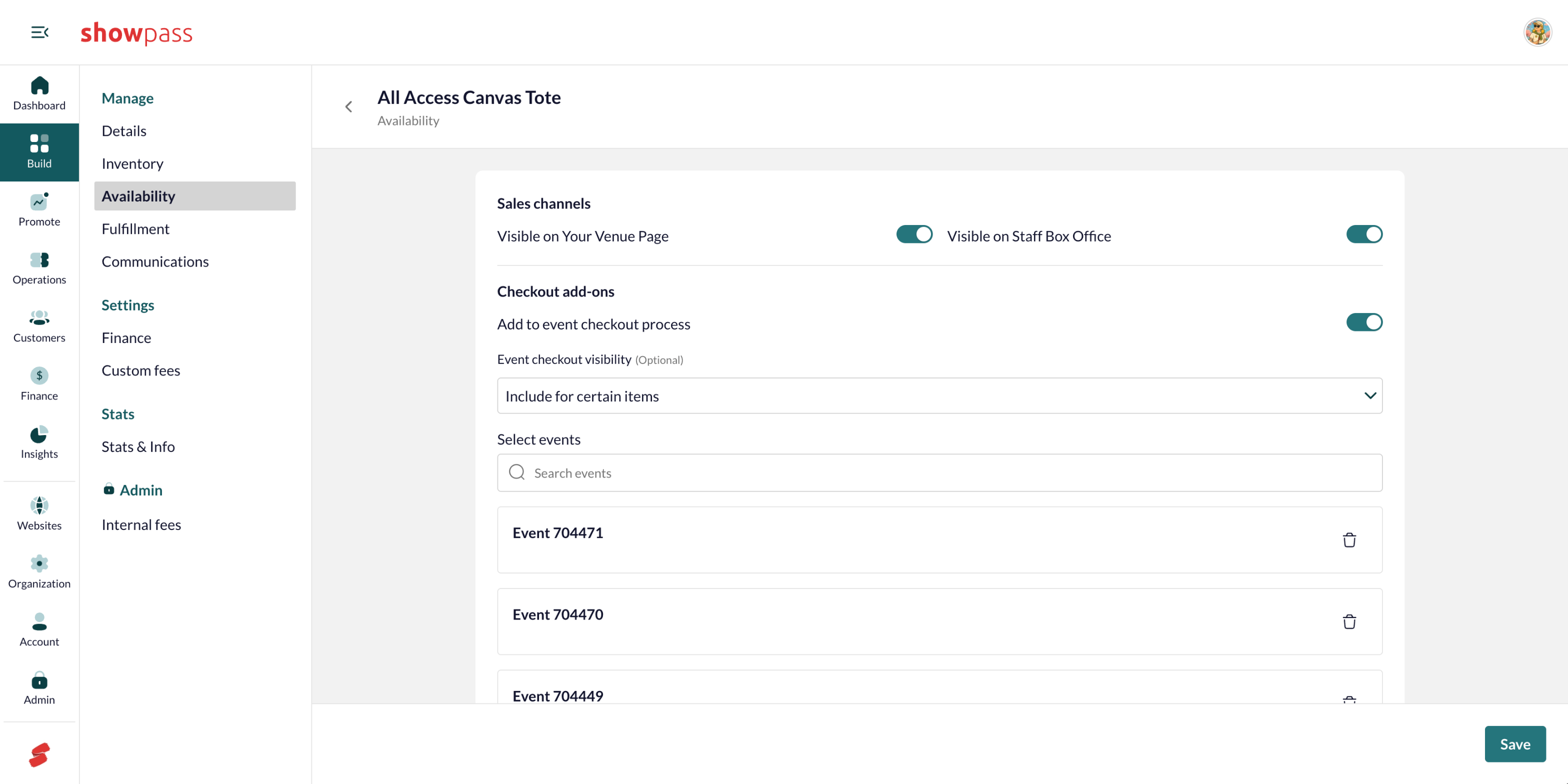Click the Event 704449 row title
The width and height of the screenshot is (1568, 784).
(x=557, y=695)
